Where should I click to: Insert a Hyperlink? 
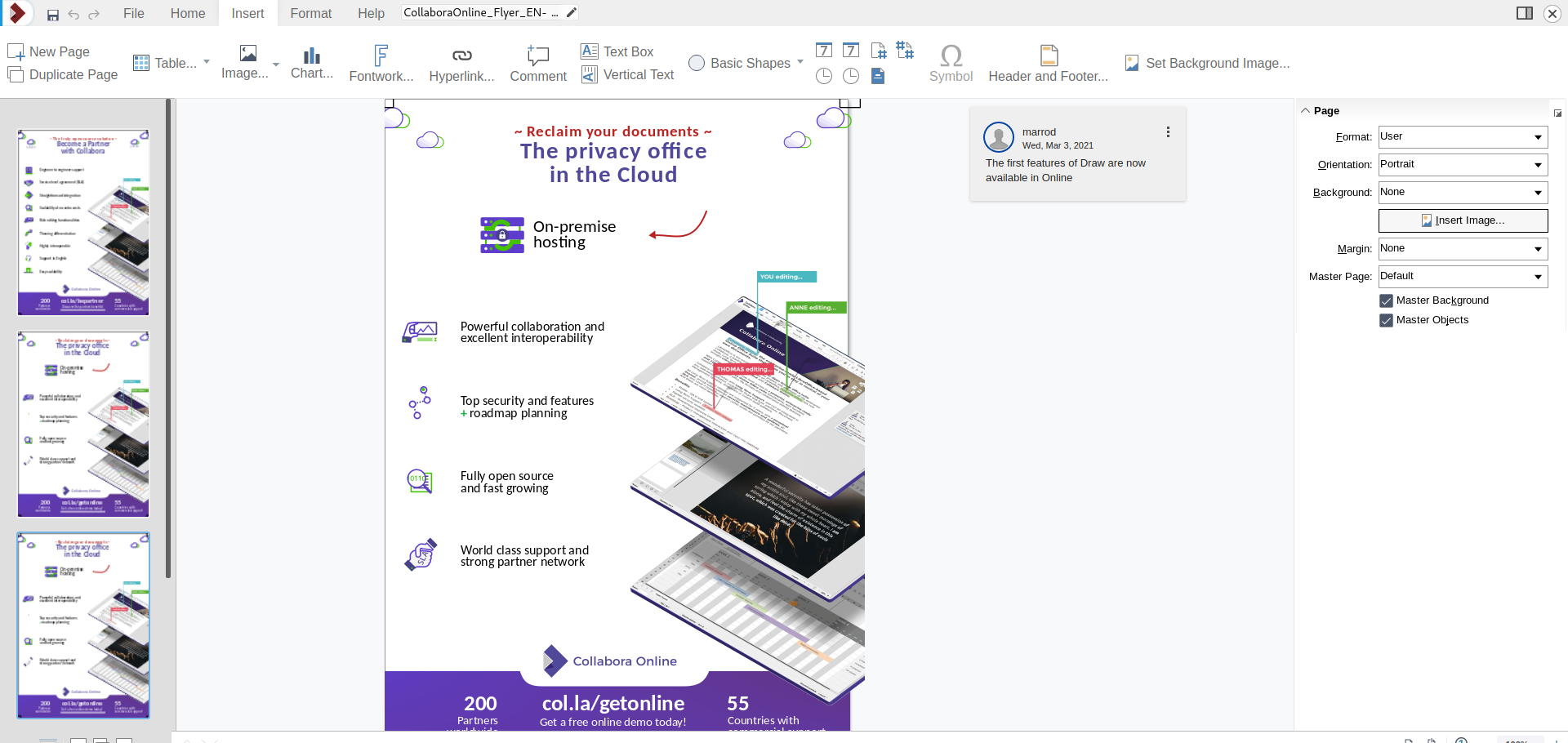coord(461,64)
